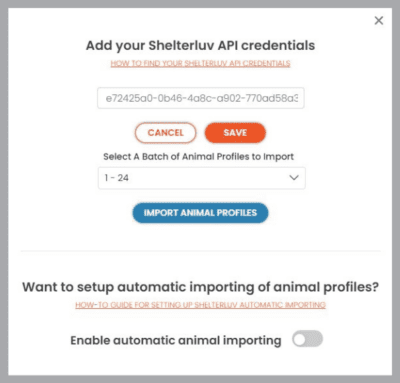This screenshot has height=383, width=400.
Task: Click the toggle knob for automatic importing
Action: (x=300, y=339)
